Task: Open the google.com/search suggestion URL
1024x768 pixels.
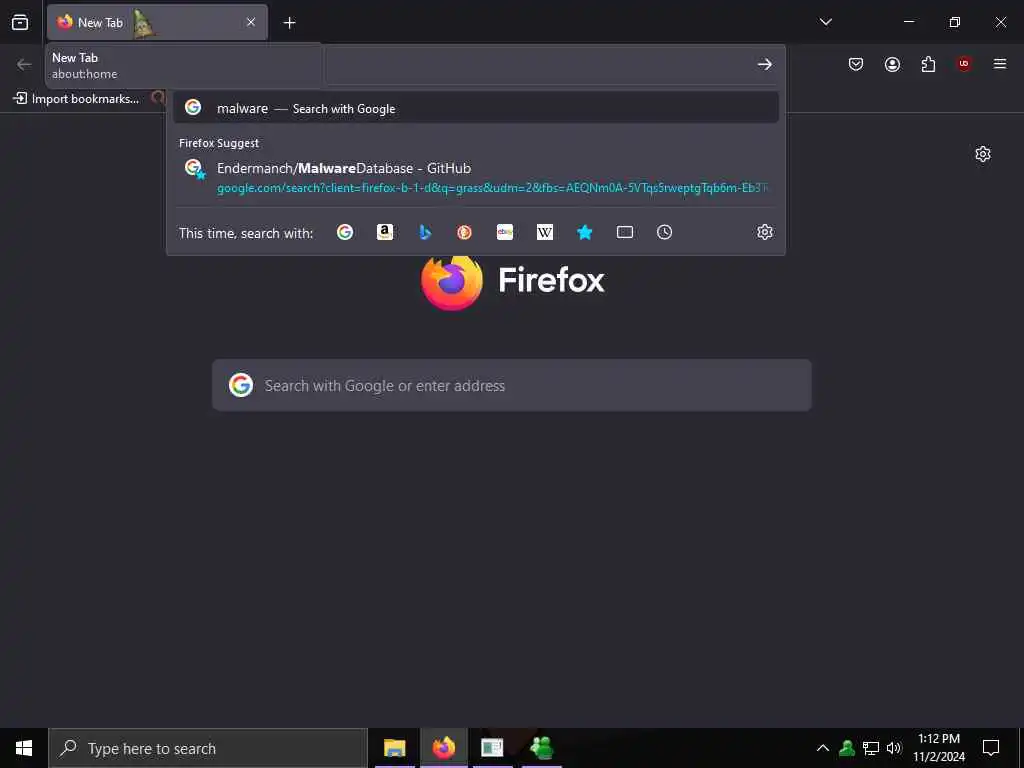Action: point(492,188)
